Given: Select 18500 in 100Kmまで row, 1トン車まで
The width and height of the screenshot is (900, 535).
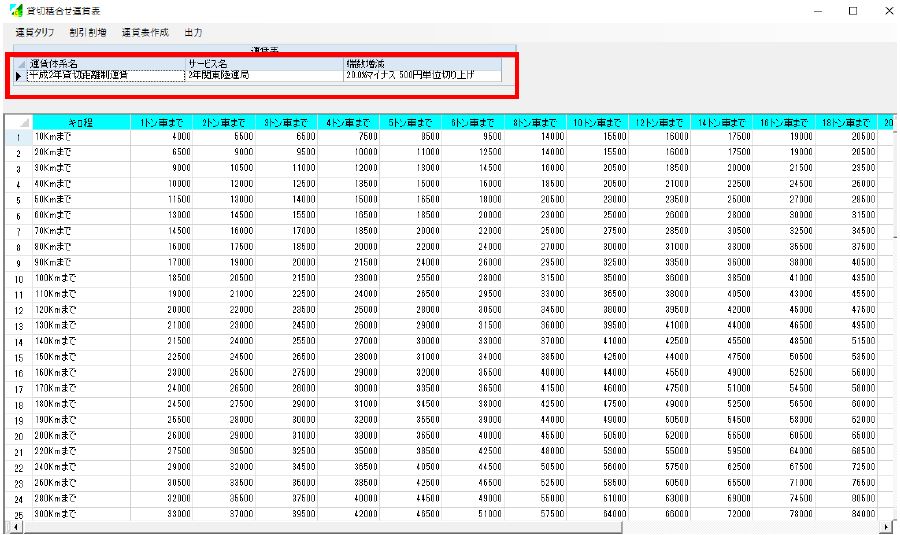Looking at the screenshot, I should pos(162,278).
